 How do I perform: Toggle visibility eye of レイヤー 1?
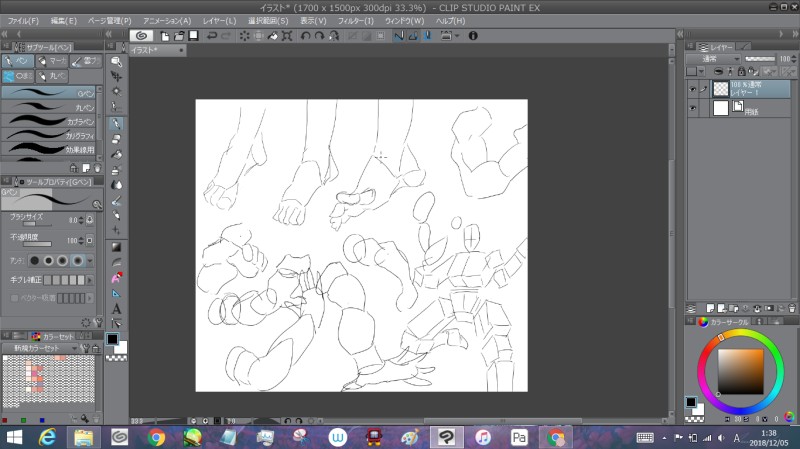(x=692, y=89)
